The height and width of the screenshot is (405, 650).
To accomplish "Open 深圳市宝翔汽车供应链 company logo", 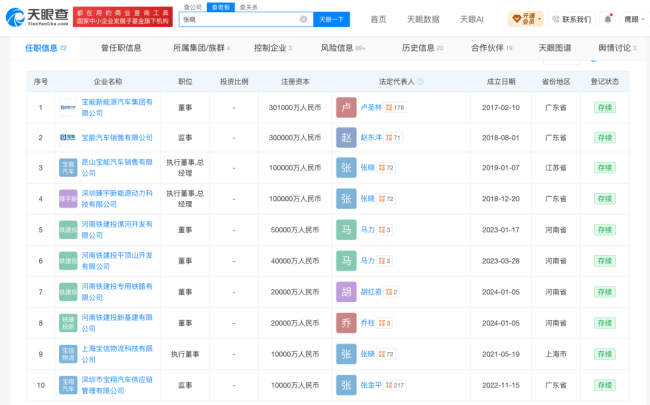I will (68, 385).
